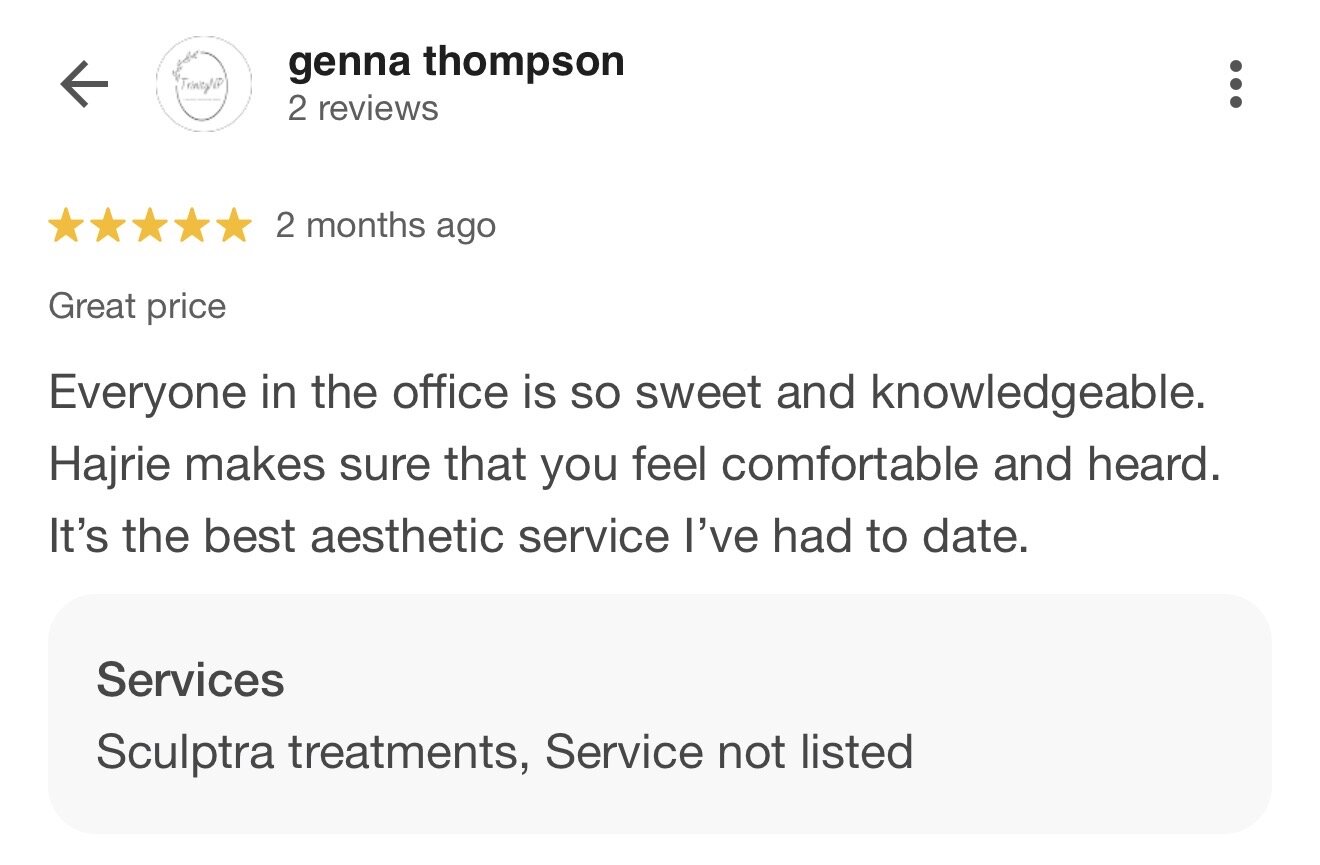Viewport: 1320px width, 865px height.
Task: Click the word "knowledgeable" in the review
Action: (x=1037, y=393)
